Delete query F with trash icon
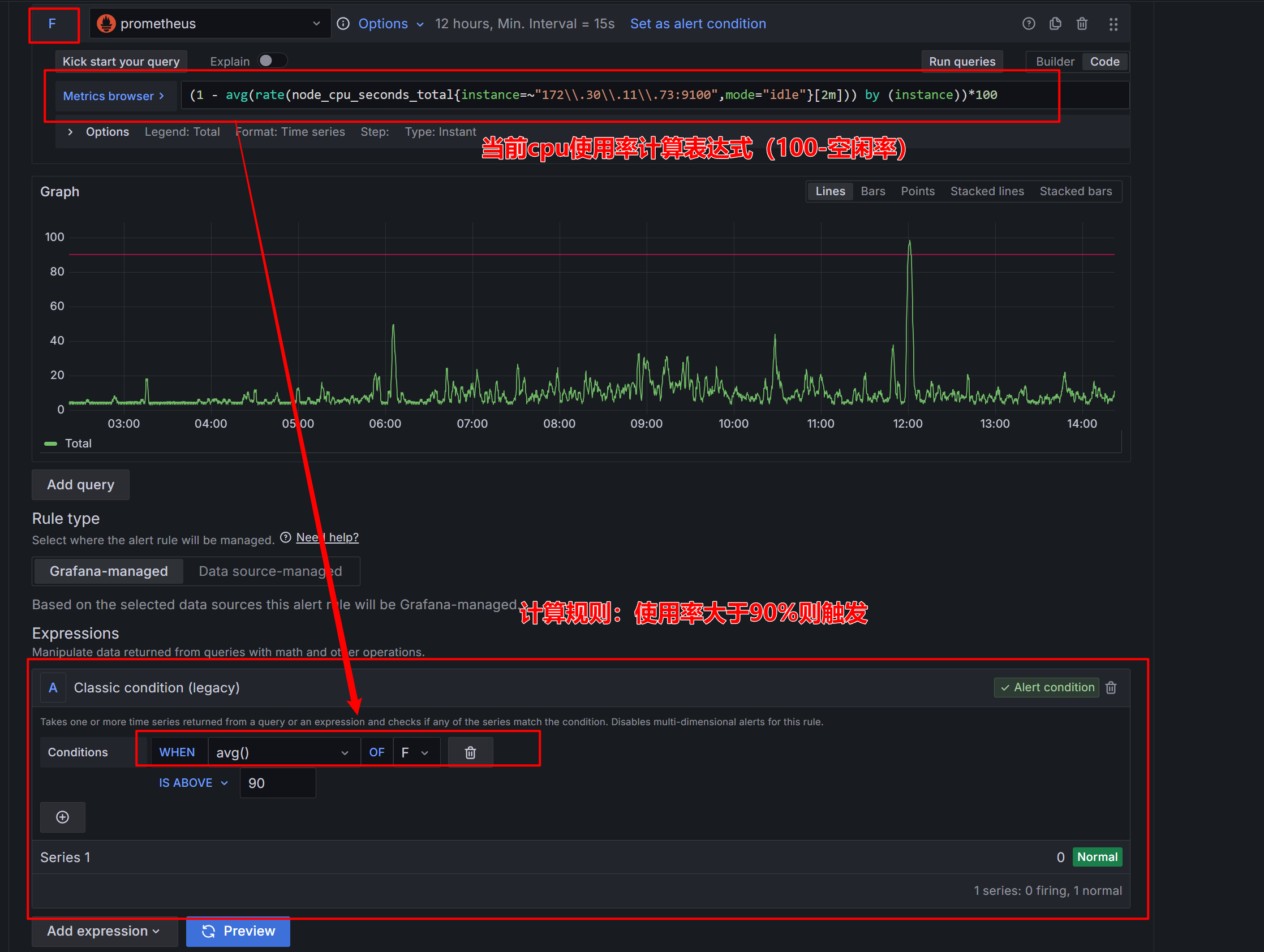Screen dimensions: 1264x952 tap(1082, 23)
